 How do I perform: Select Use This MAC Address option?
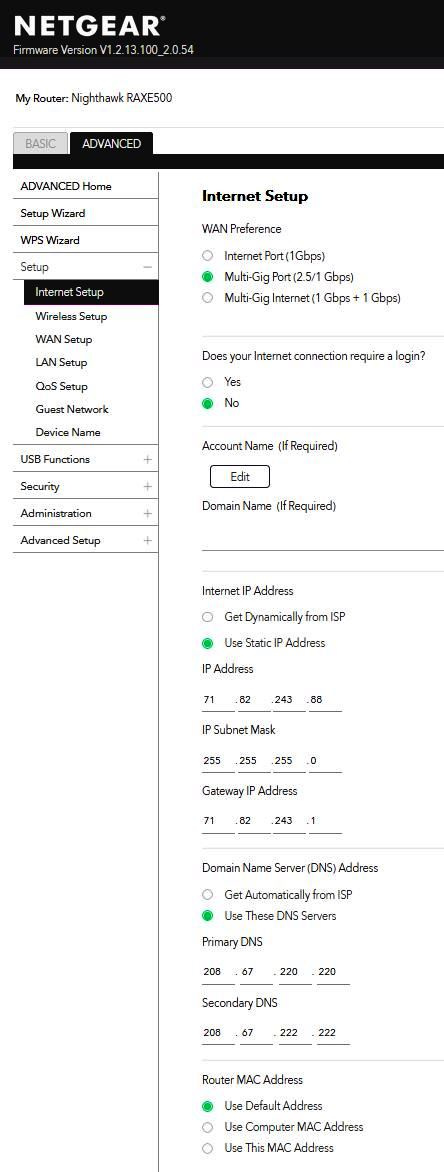click(208, 1148)
